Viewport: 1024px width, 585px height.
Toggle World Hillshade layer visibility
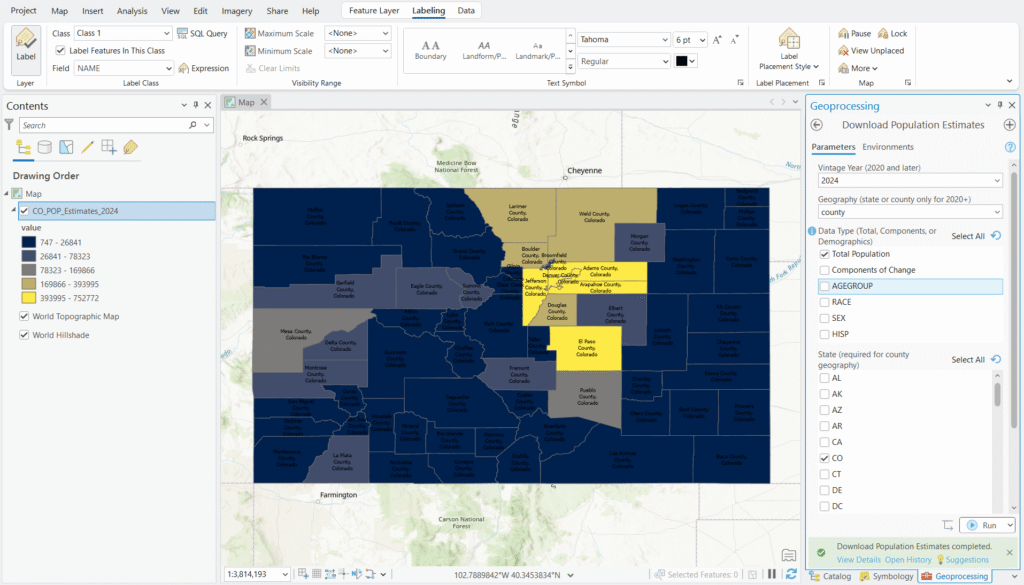(x=24, y=335)
